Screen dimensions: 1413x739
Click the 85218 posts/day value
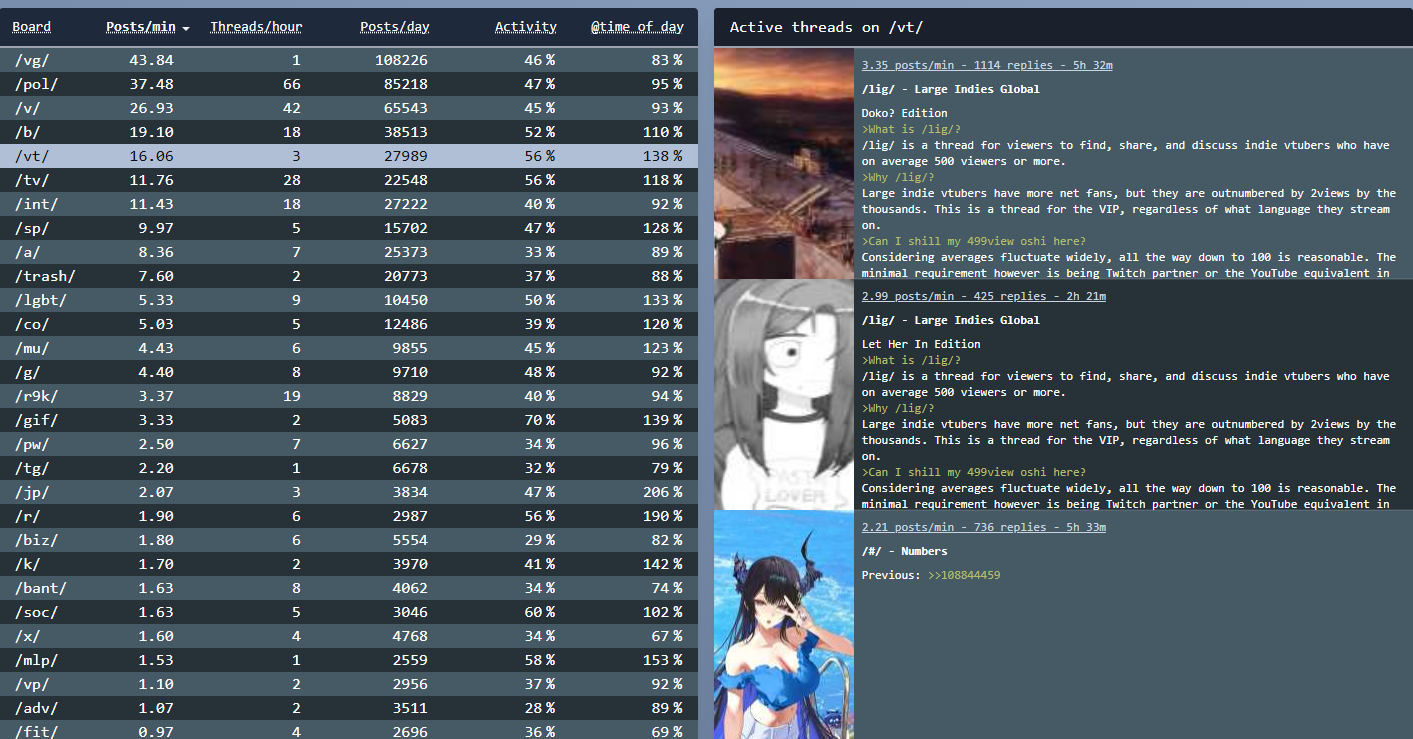point(405,84)
